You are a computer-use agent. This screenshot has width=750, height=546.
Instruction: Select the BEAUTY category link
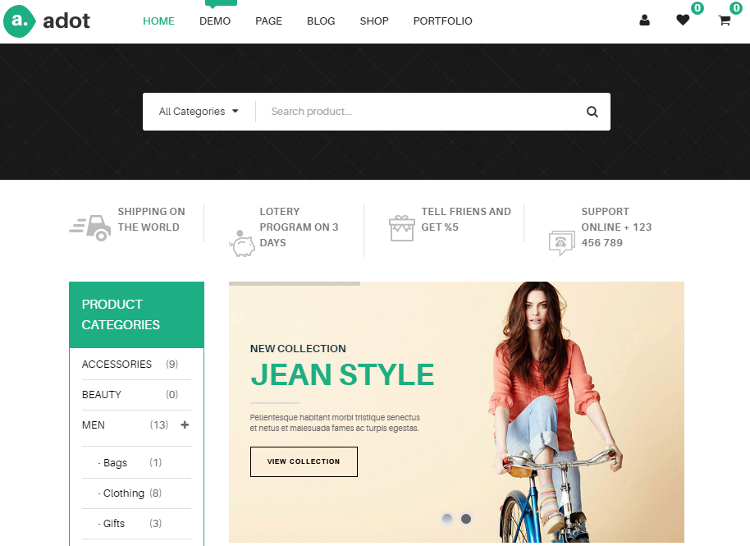[x=101, y=395]
